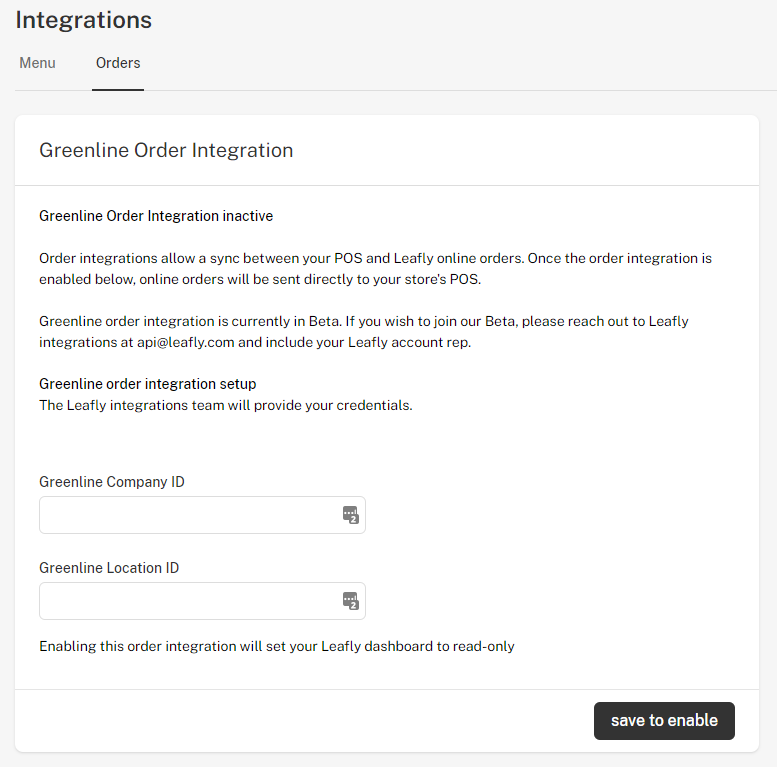Click the dashboard read-only notice text
Screen dimensions: 777x767
[277, 646]
